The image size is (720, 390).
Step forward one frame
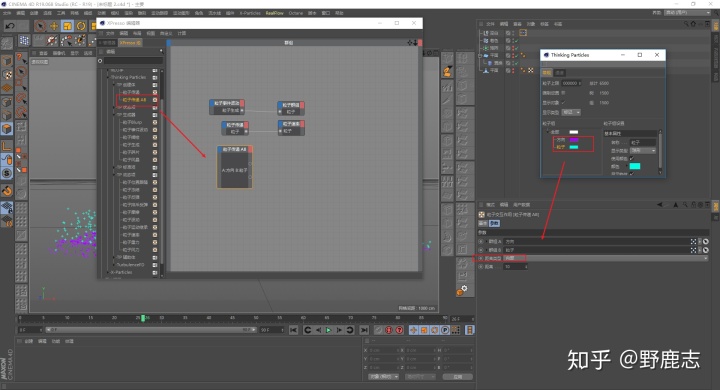(x=339, y=330)
